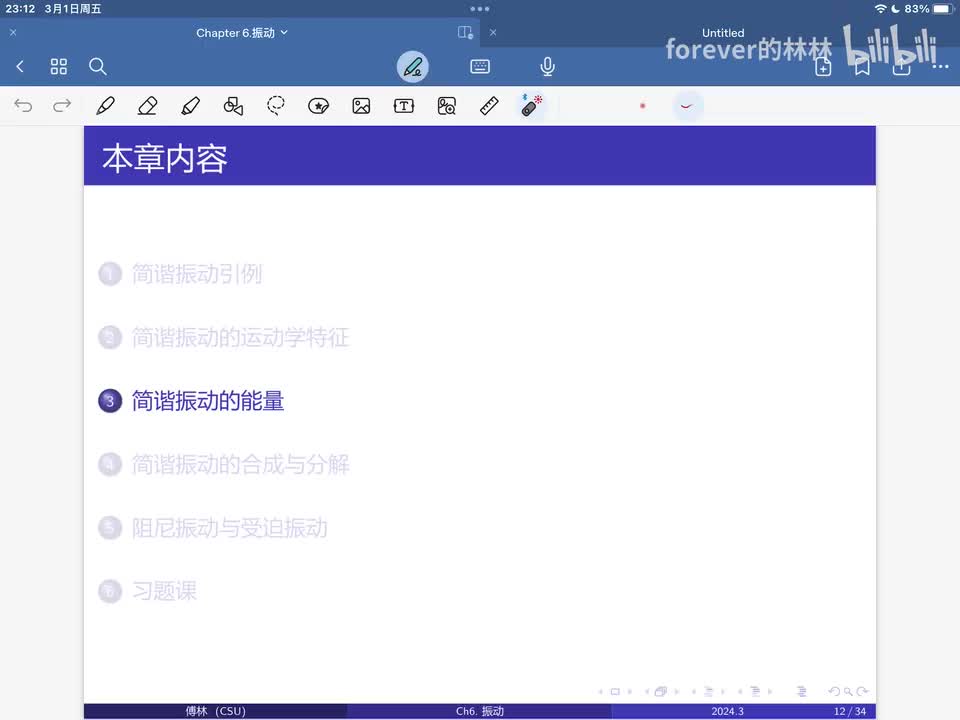The image size is (960, 720).
Task: Jump to section 简谐振动的能量
Action: pyautogui.click(x=208, y=401)
